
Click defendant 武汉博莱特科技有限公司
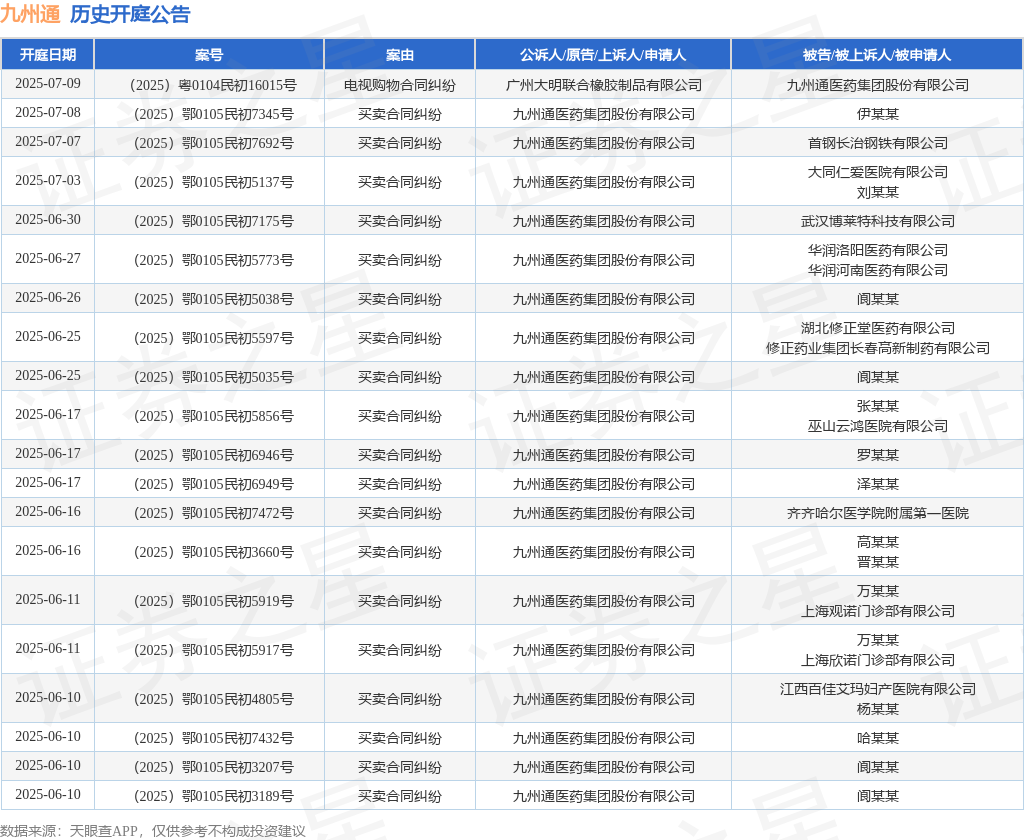tap(878, 221)
